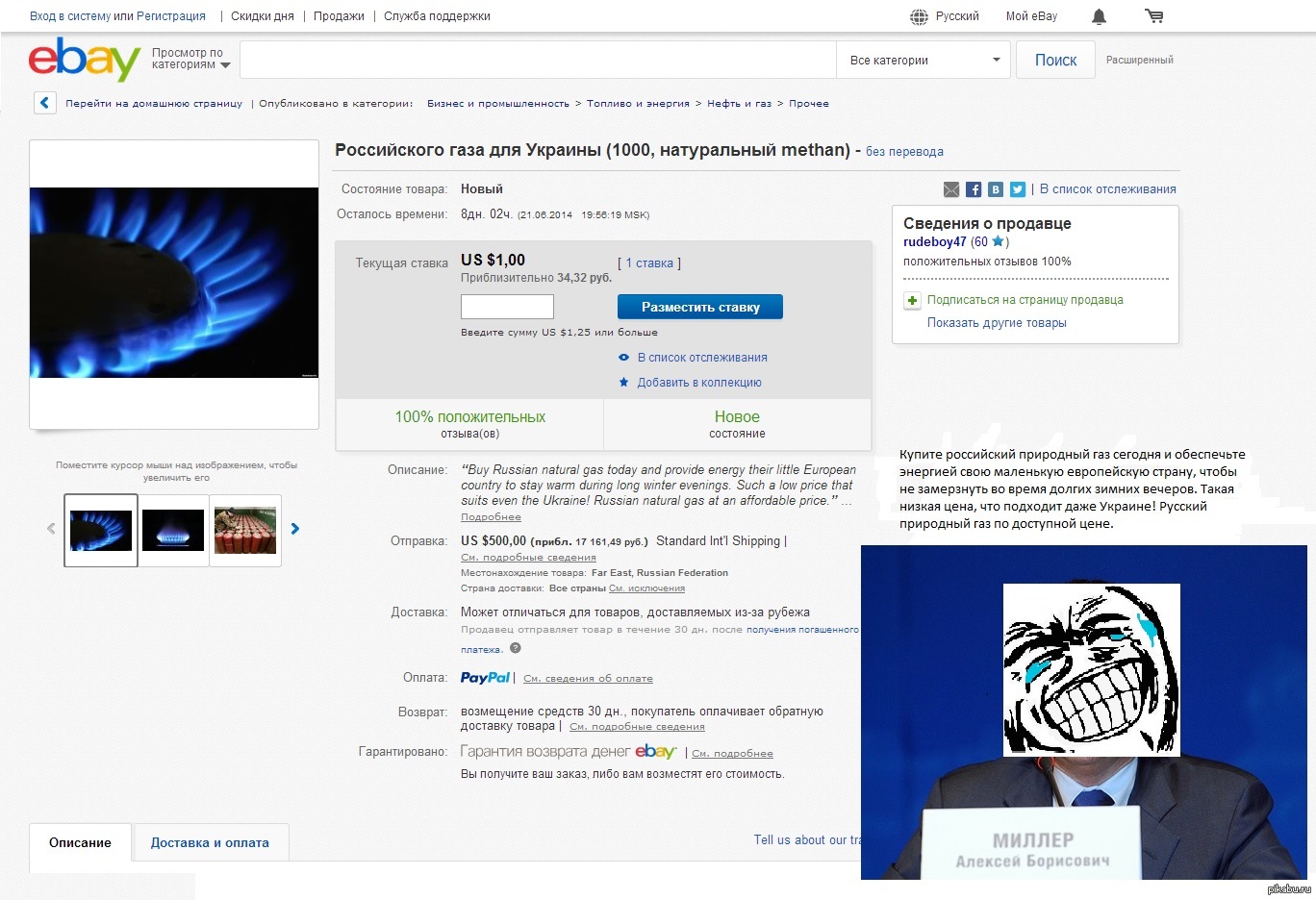Open the Мой eBay menu
This screenshot has width=1316, height=900.
point(1031,16)
